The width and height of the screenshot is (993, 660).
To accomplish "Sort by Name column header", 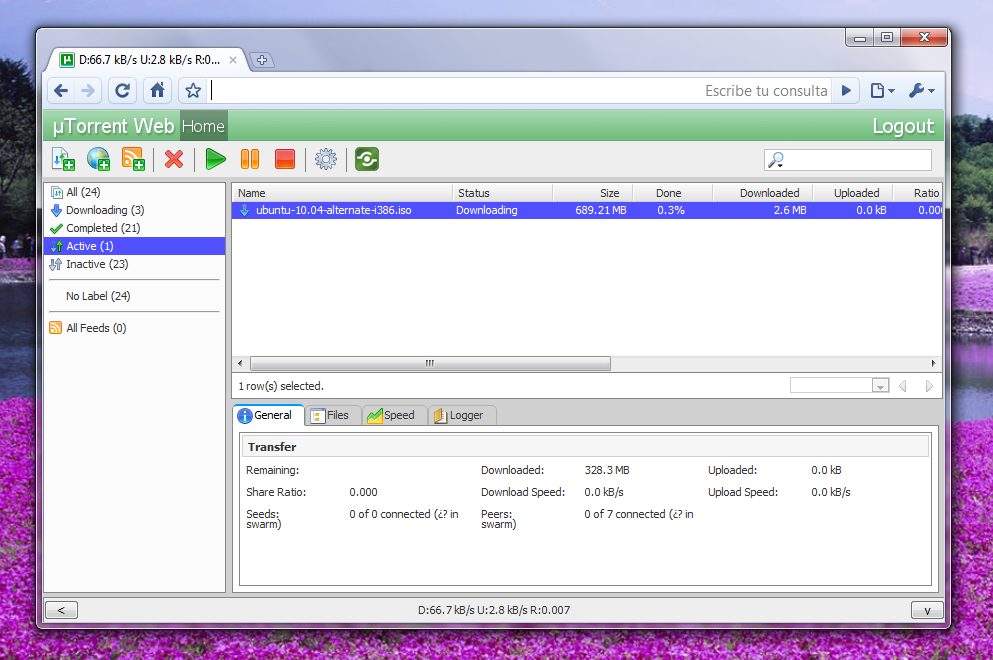I will (x=342, y=193).
